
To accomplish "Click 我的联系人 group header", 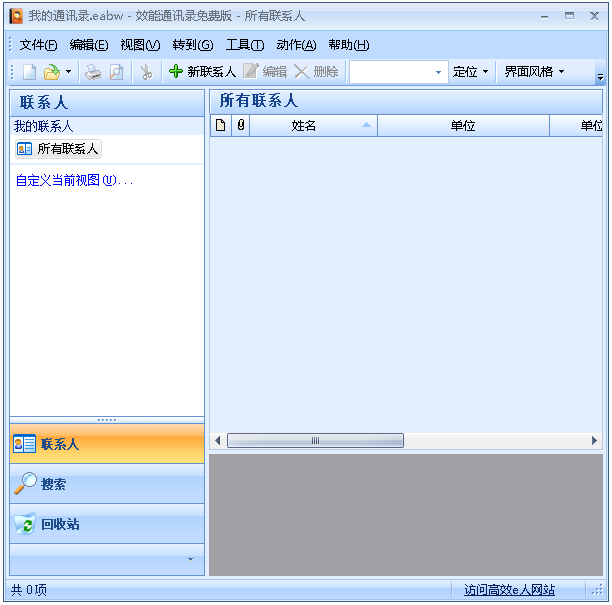I will [107, 126].
